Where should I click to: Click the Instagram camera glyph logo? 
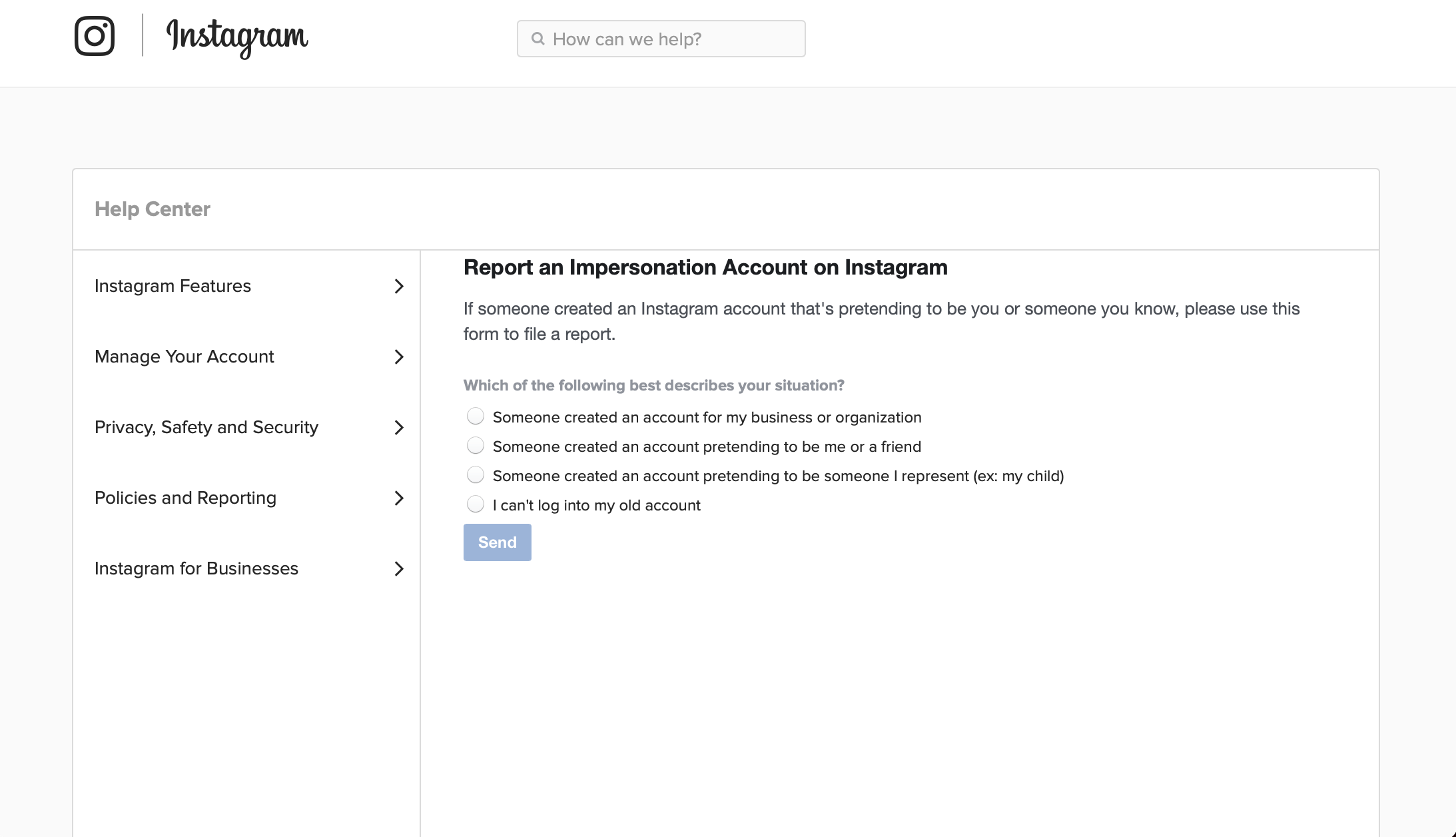pyautogui.click(x=94, y=35)
